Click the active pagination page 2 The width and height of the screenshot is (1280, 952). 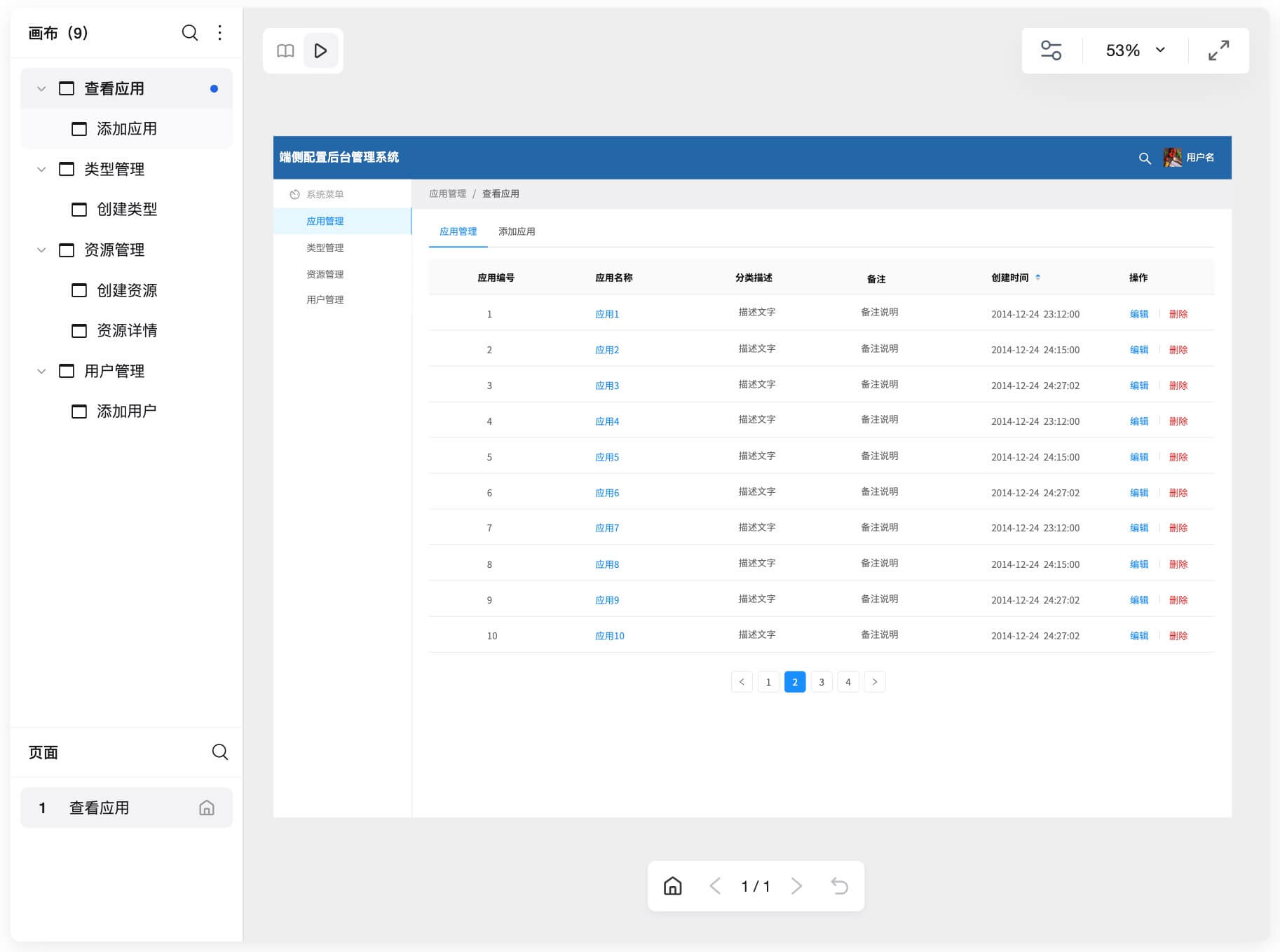click(795, 682)
